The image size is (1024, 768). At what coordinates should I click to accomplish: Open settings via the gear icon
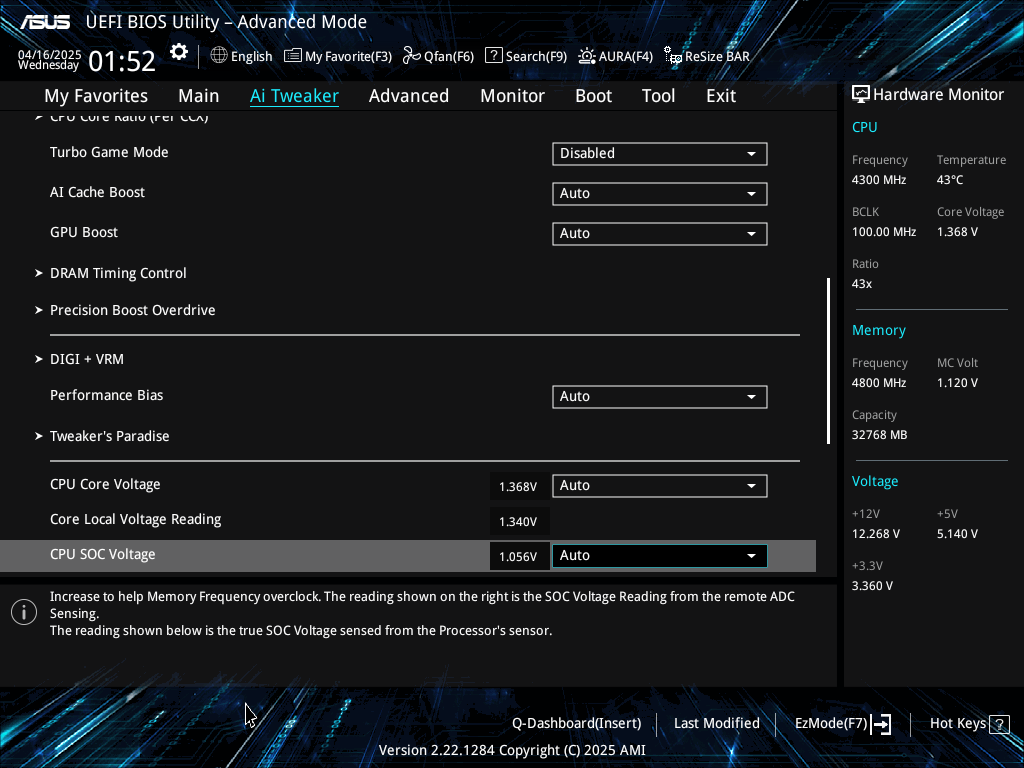pos(179,52)
